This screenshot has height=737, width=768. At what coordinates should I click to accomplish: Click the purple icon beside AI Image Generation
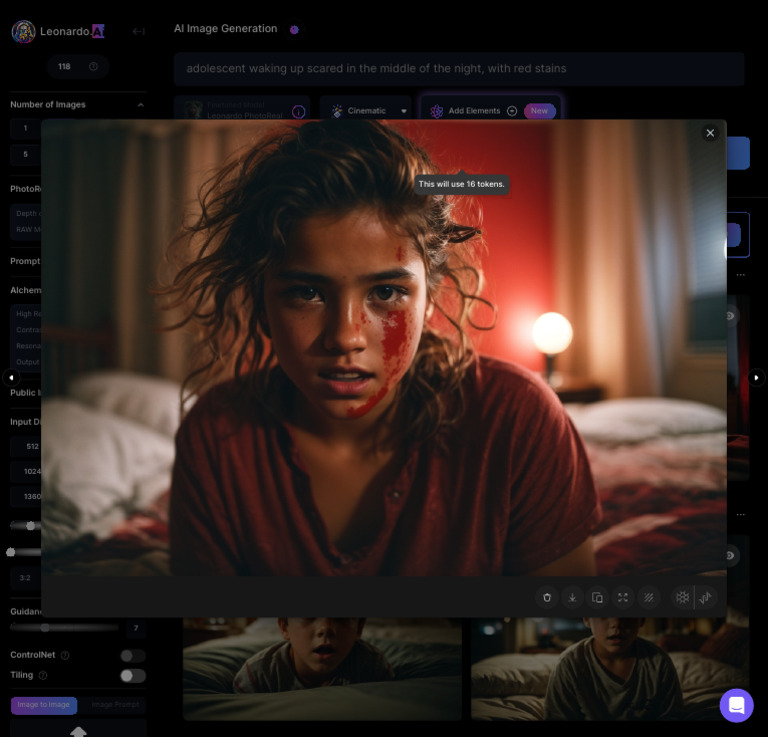(x=294, y=29)
